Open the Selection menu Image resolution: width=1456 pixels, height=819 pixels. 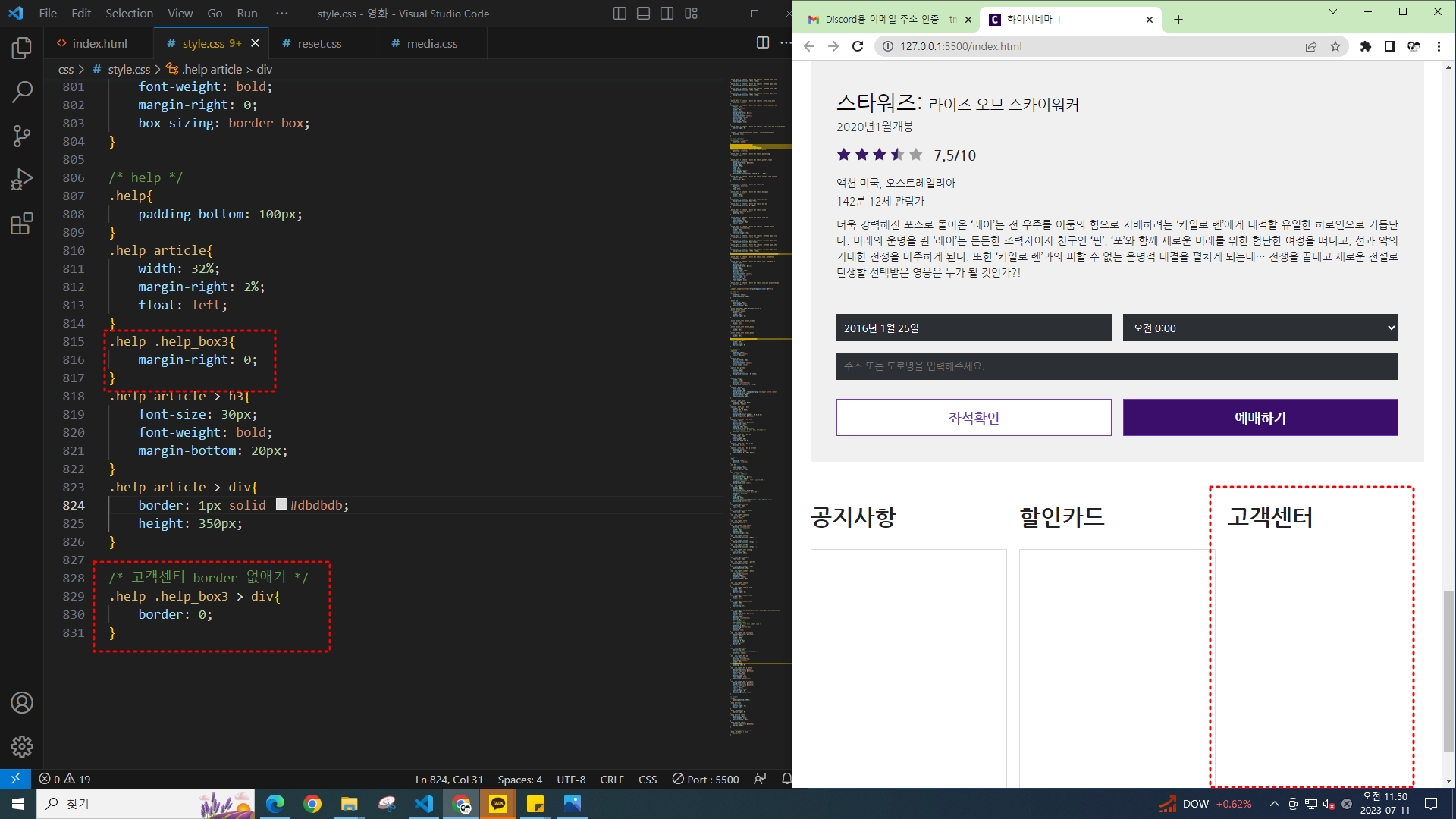click(x=129, y=14)
